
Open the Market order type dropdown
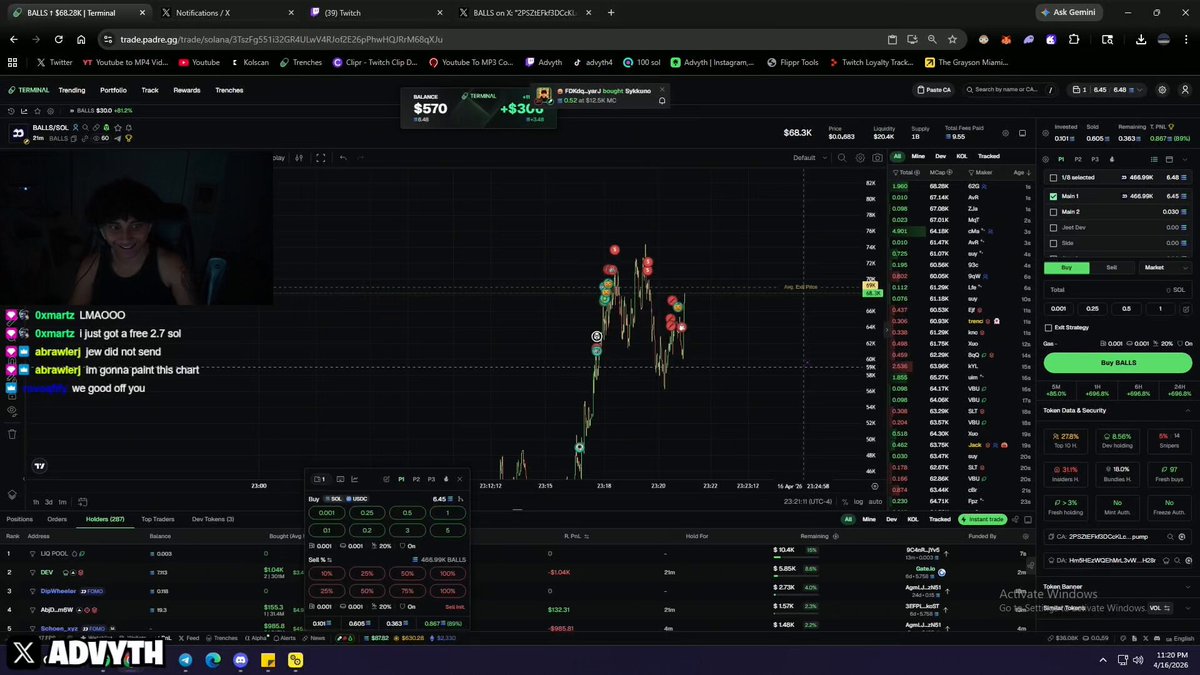[1166, 267]
